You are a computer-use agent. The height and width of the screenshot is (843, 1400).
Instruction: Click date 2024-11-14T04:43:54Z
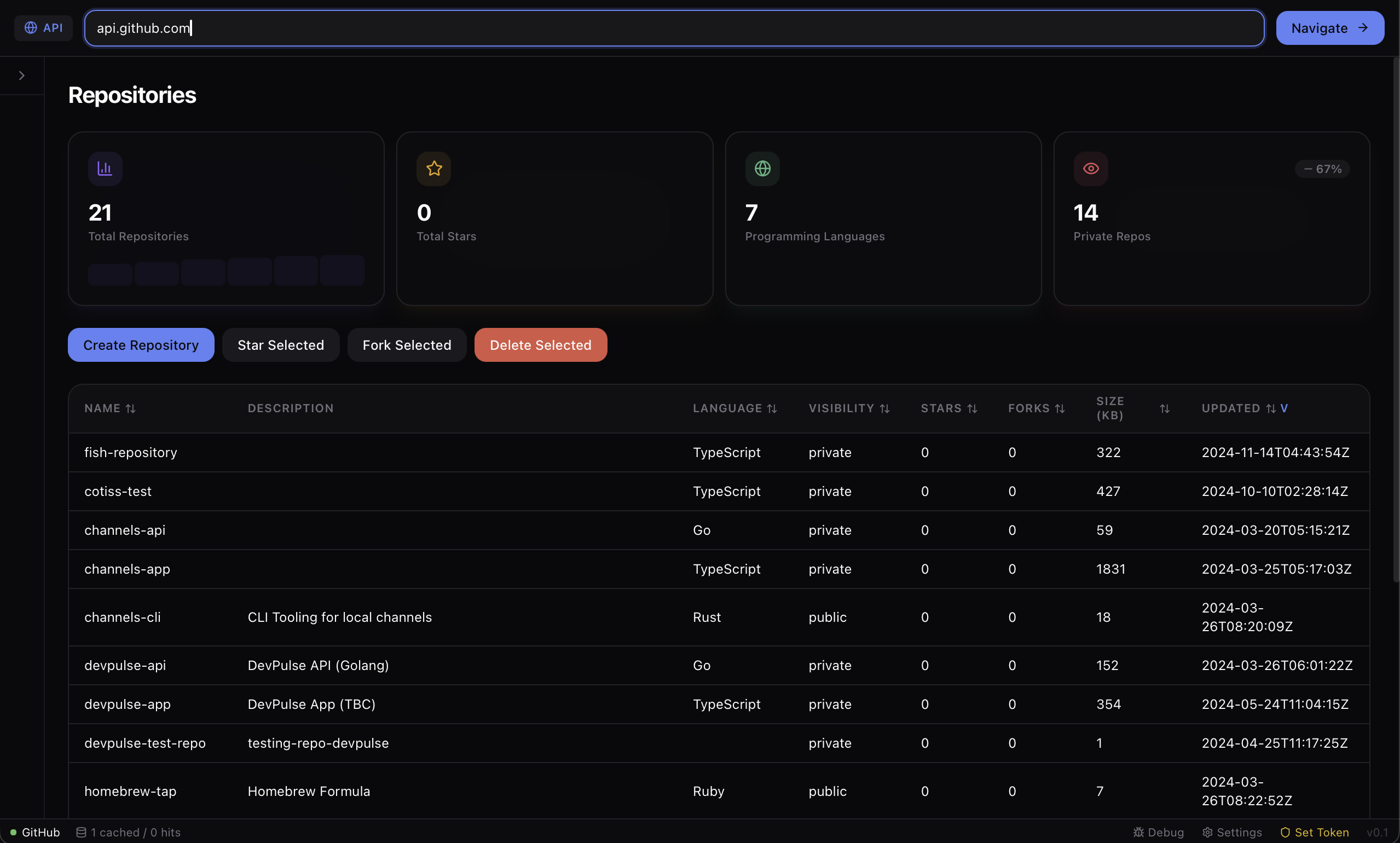pos(1275,453)
